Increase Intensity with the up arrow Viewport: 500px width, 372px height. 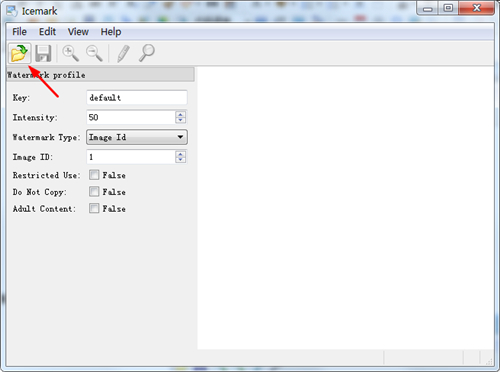click(180, 114)
